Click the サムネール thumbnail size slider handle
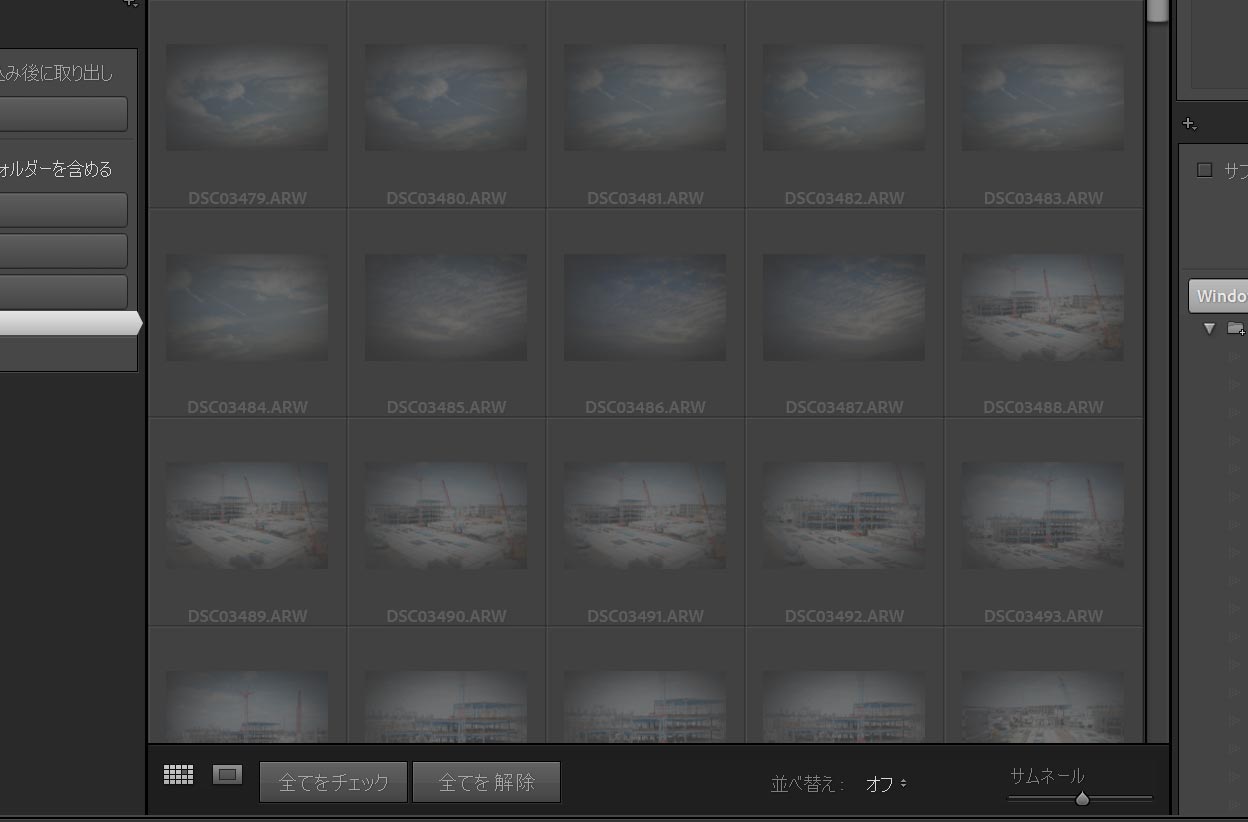 pyautogui.click(x=1082, y=798)
